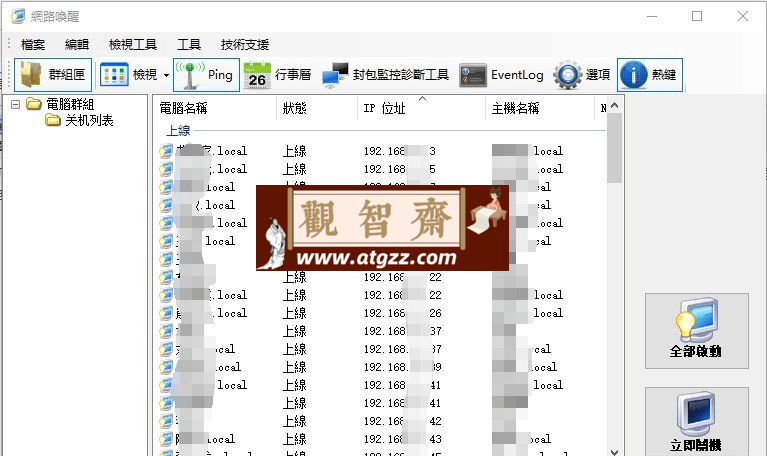Screen dimensions: 767x456
Task: Open the 編輯 menu
Action: pos(77,45)
